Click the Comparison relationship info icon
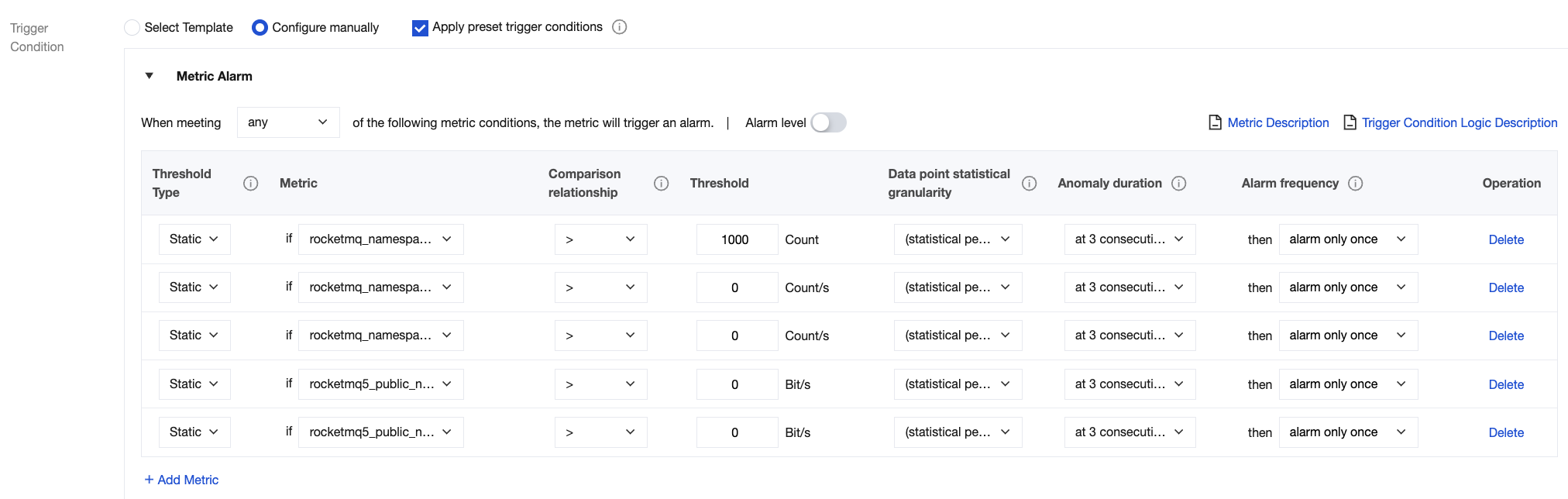Screen dimensions: 1568x499 pos(661,184)
